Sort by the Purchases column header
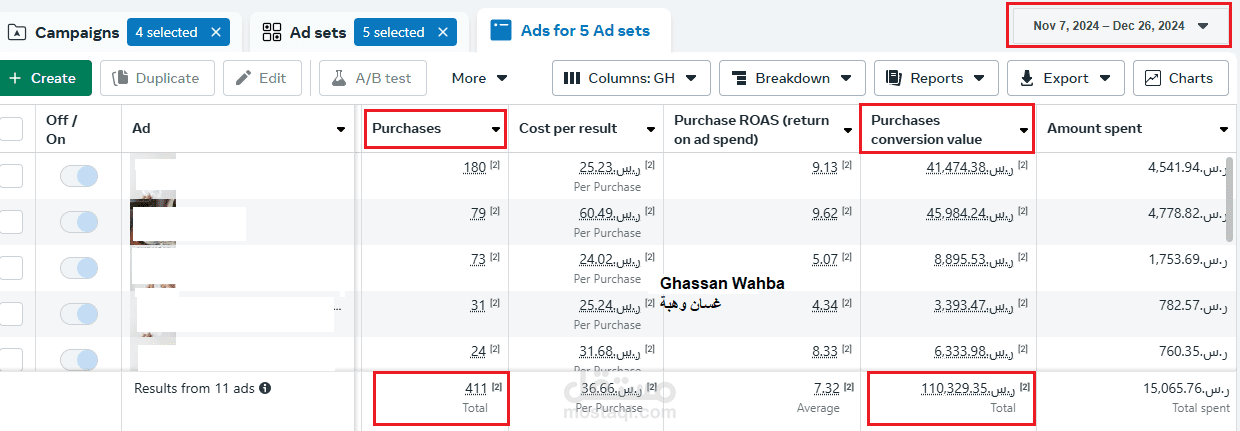Screen dimensions: 1240x431 435,128
